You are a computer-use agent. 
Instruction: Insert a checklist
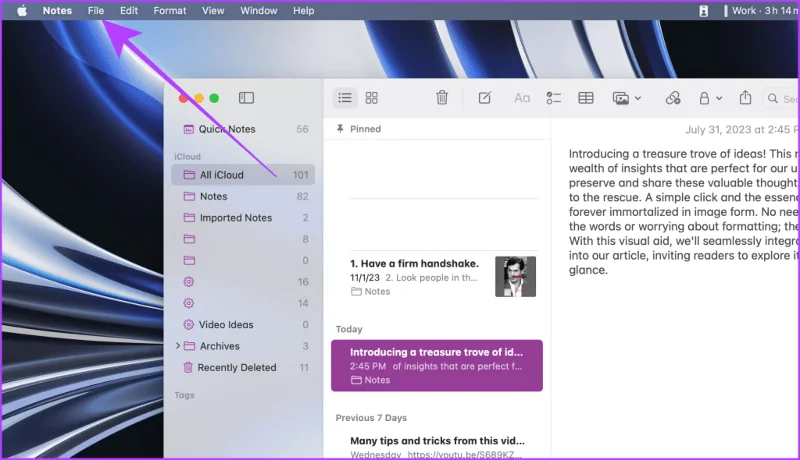[x=554, y=98]
